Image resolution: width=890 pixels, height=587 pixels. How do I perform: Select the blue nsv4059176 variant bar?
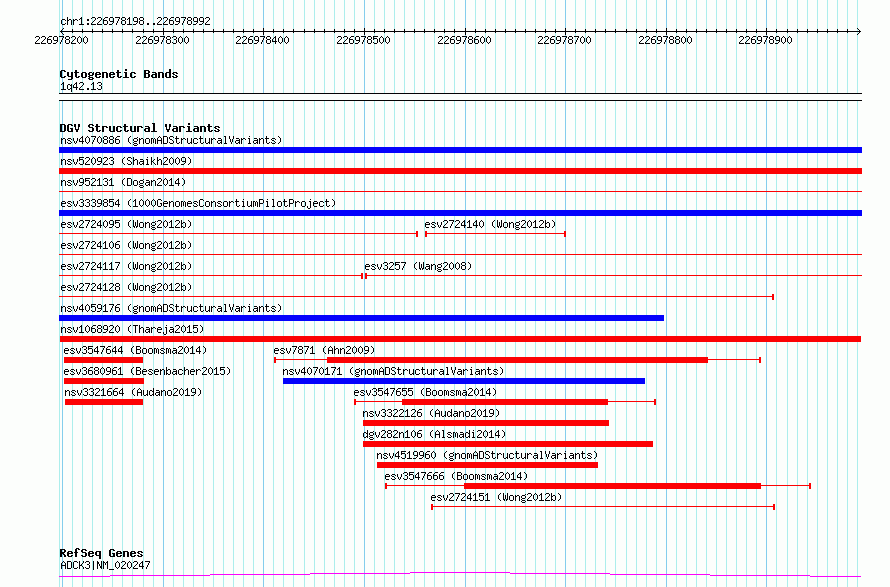click(x=362, y=318)
